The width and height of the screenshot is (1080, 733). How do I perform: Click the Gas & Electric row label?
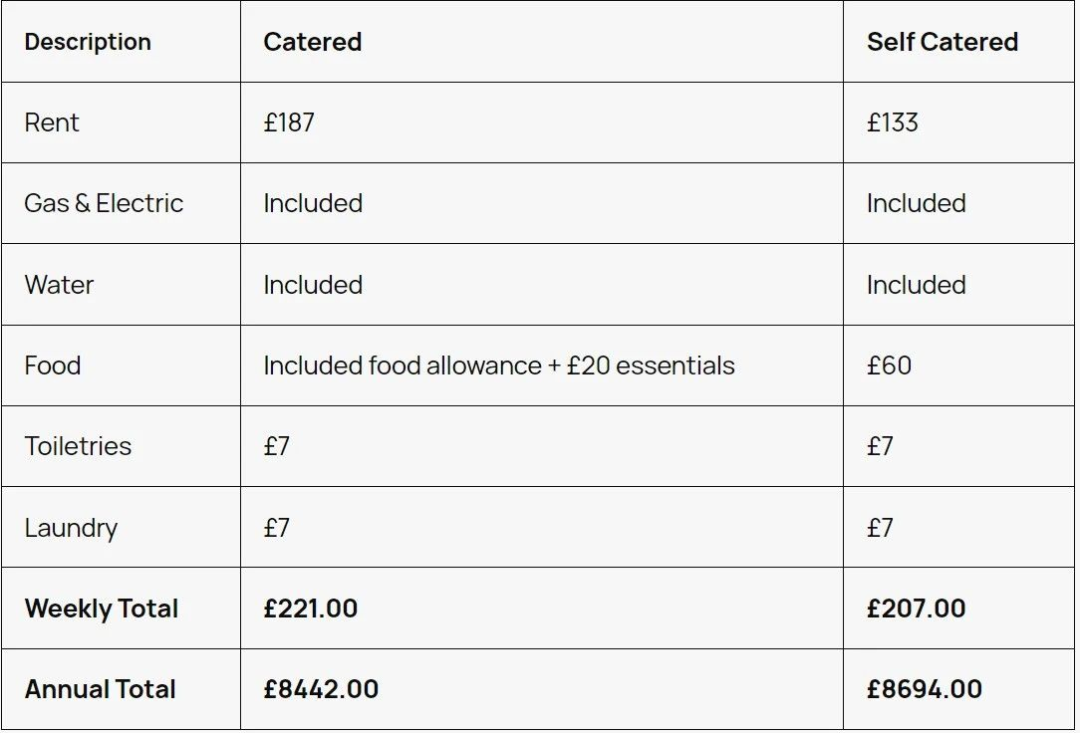[x=104, y=203]
